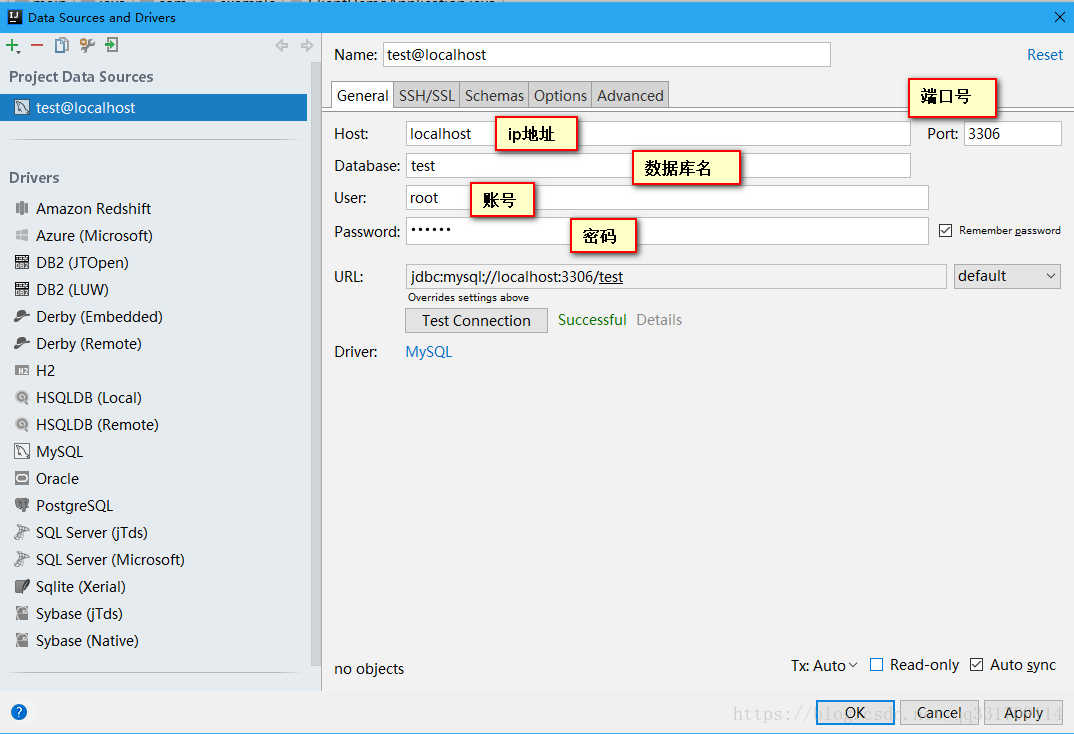
Task: Confirm with the OK button
Action: point(855,713)
